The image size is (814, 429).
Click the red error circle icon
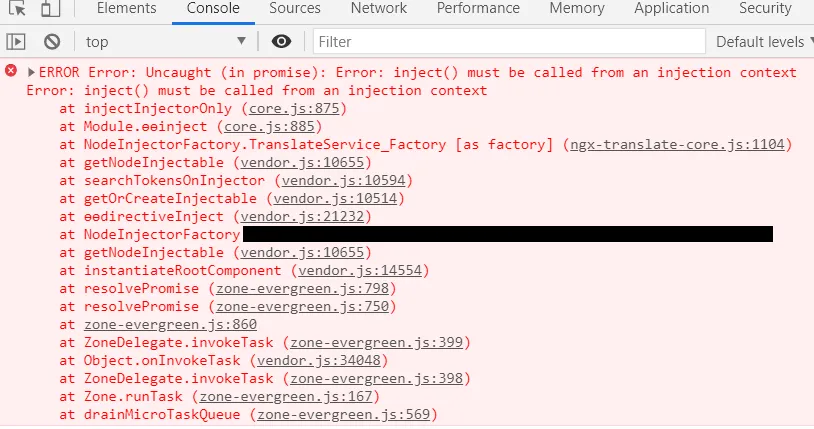point(11,71)
